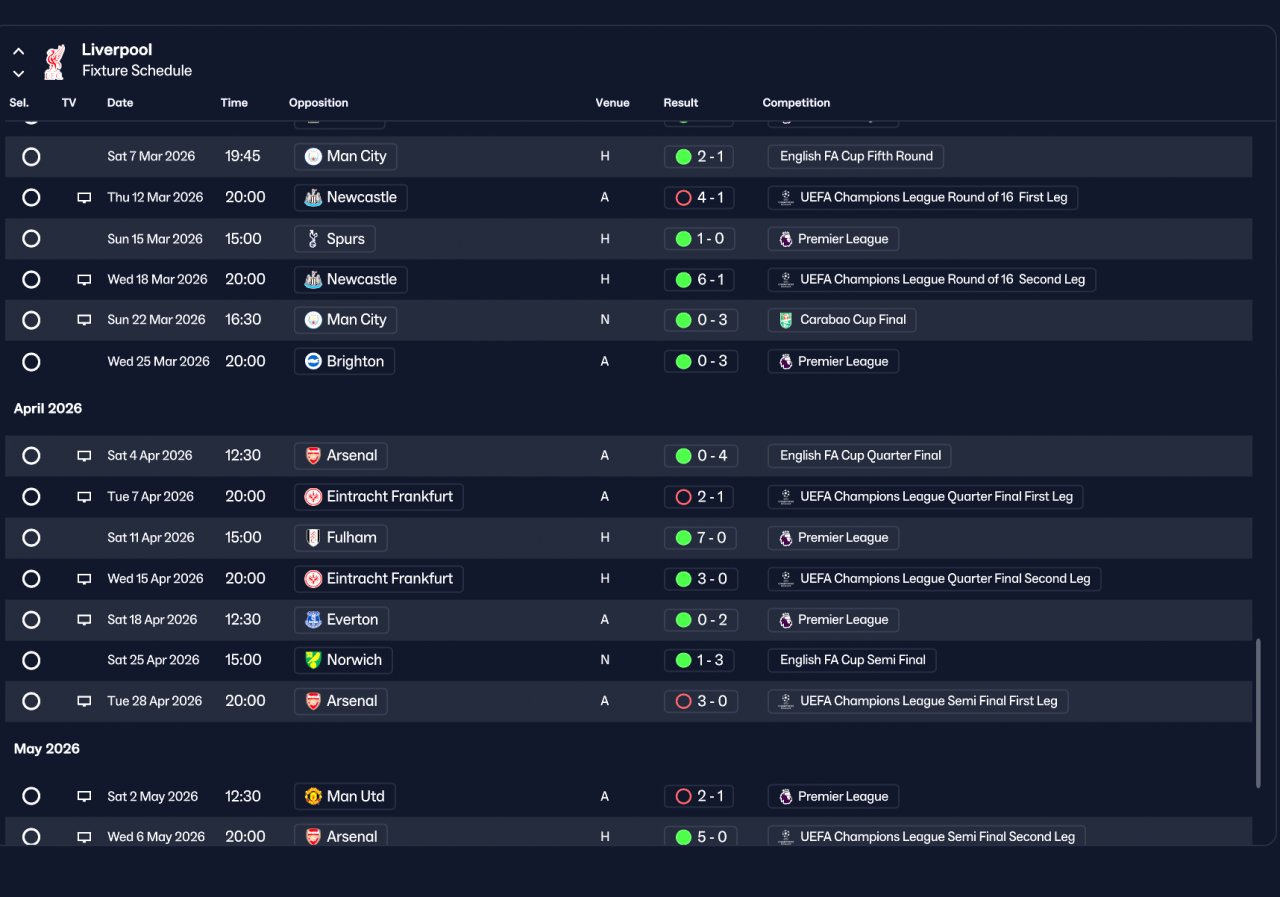The width and height of the screenshot is (1280, 897).
Task: Select the Sat 7 Mar Man City fixture radio
Action: coord(31,157)
